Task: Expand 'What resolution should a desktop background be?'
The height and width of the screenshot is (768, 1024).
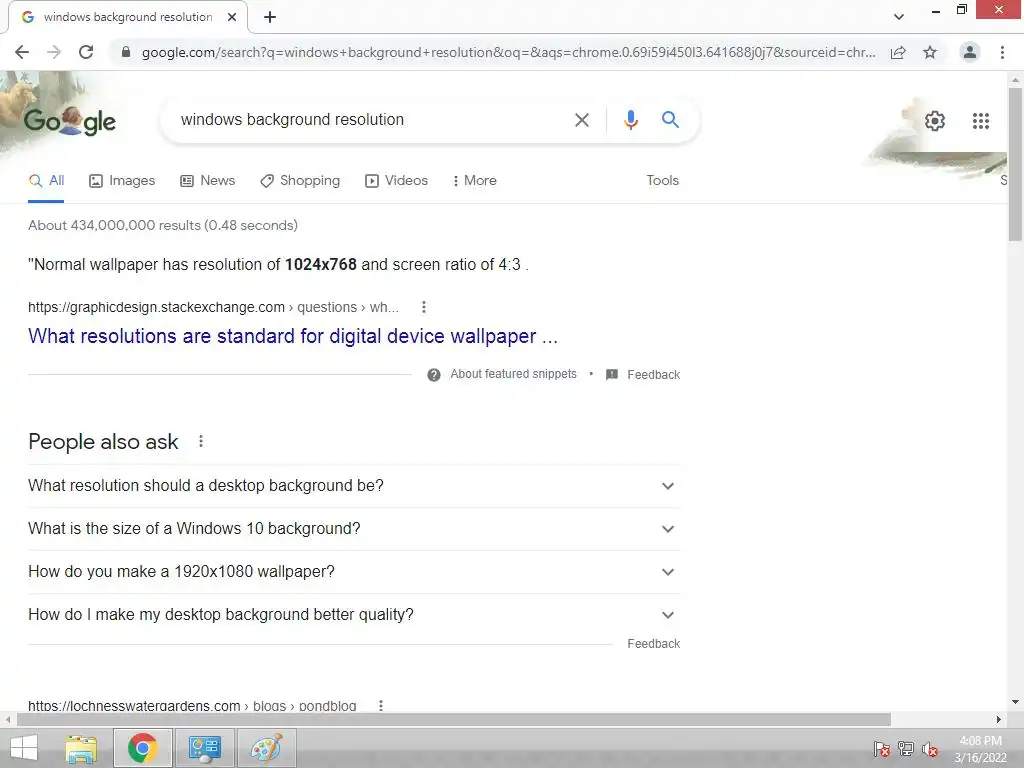Action: [x=354, y=486]
